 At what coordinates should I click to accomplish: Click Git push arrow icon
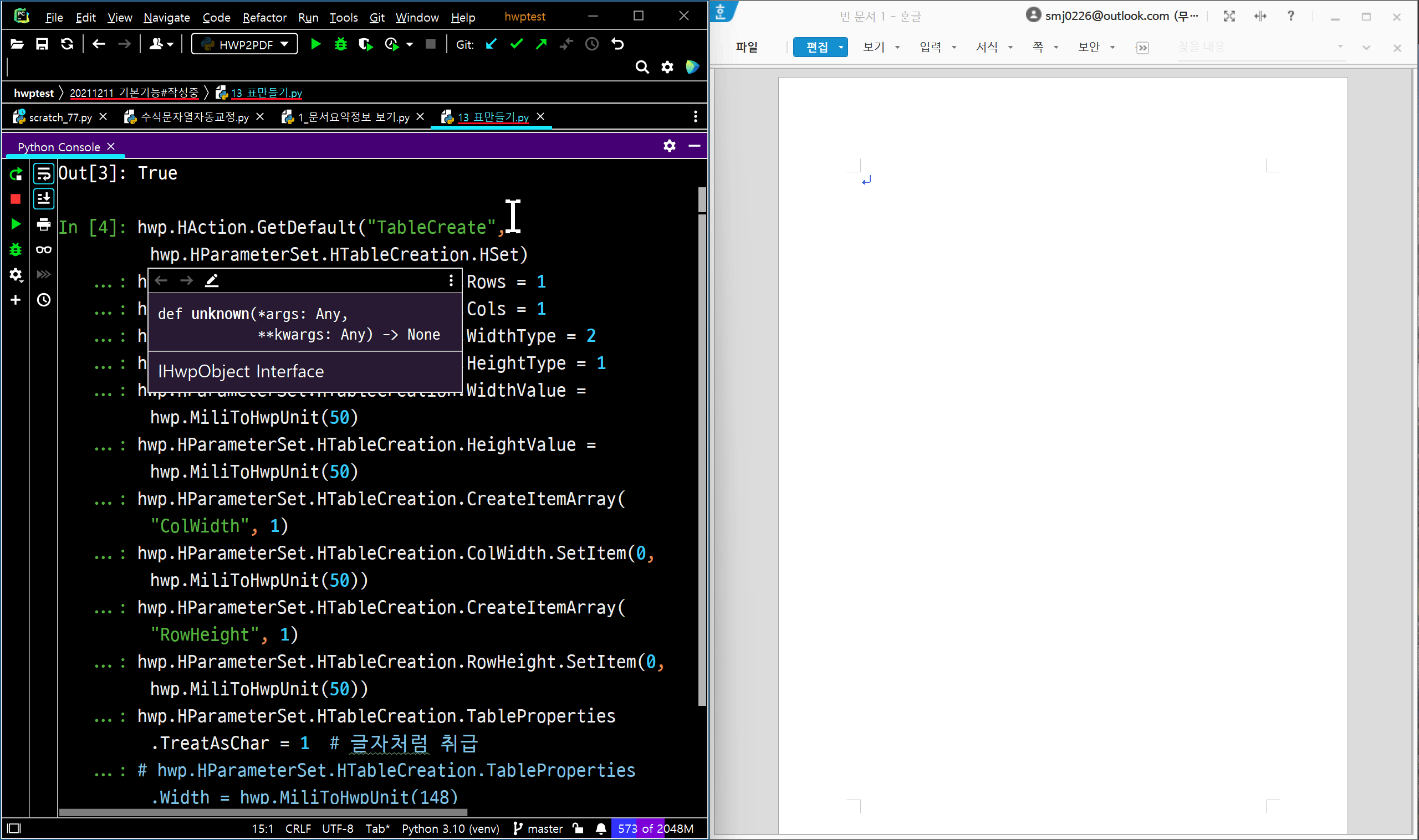(541, 44)
